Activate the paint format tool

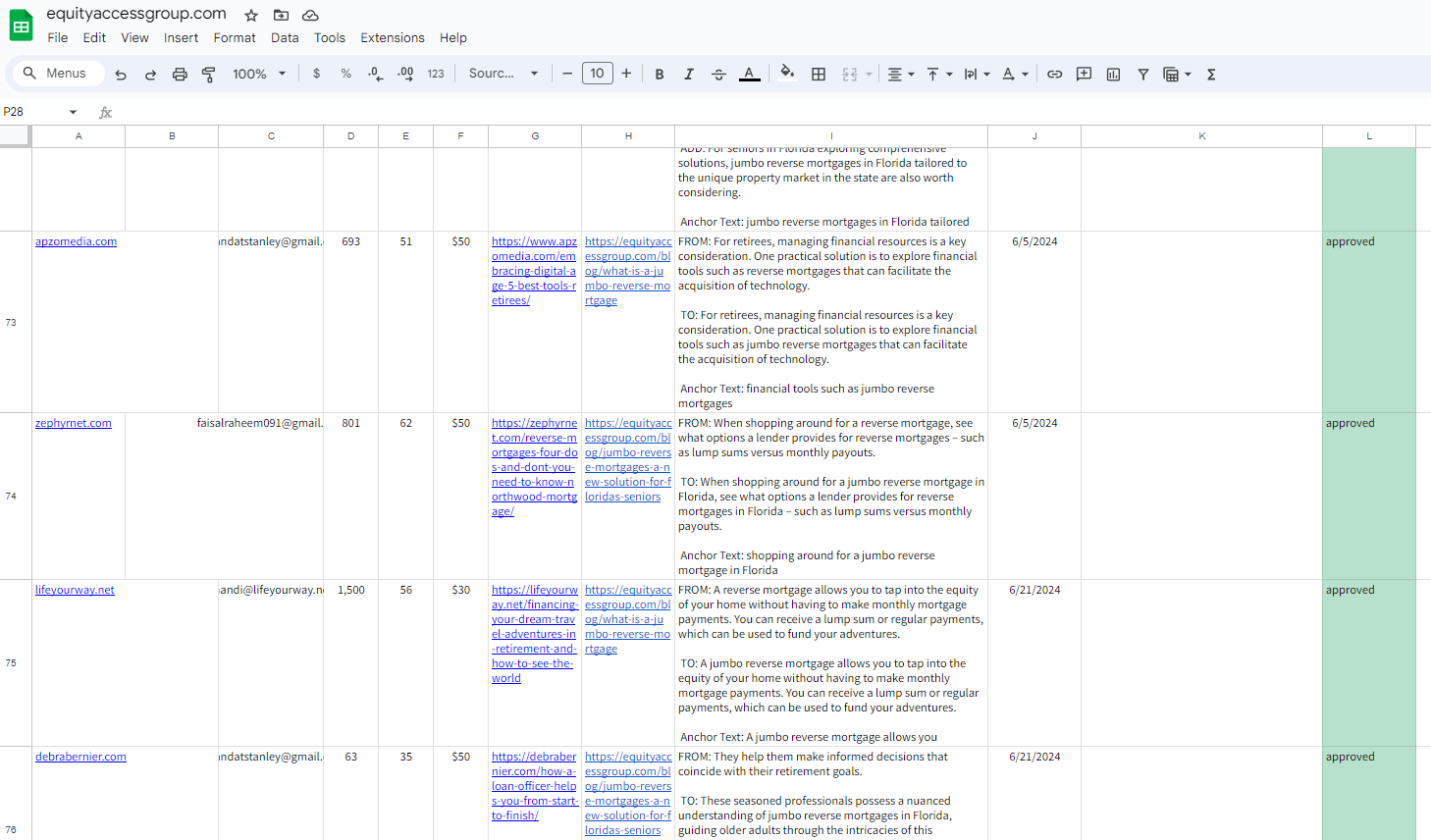tap(208, 74)
